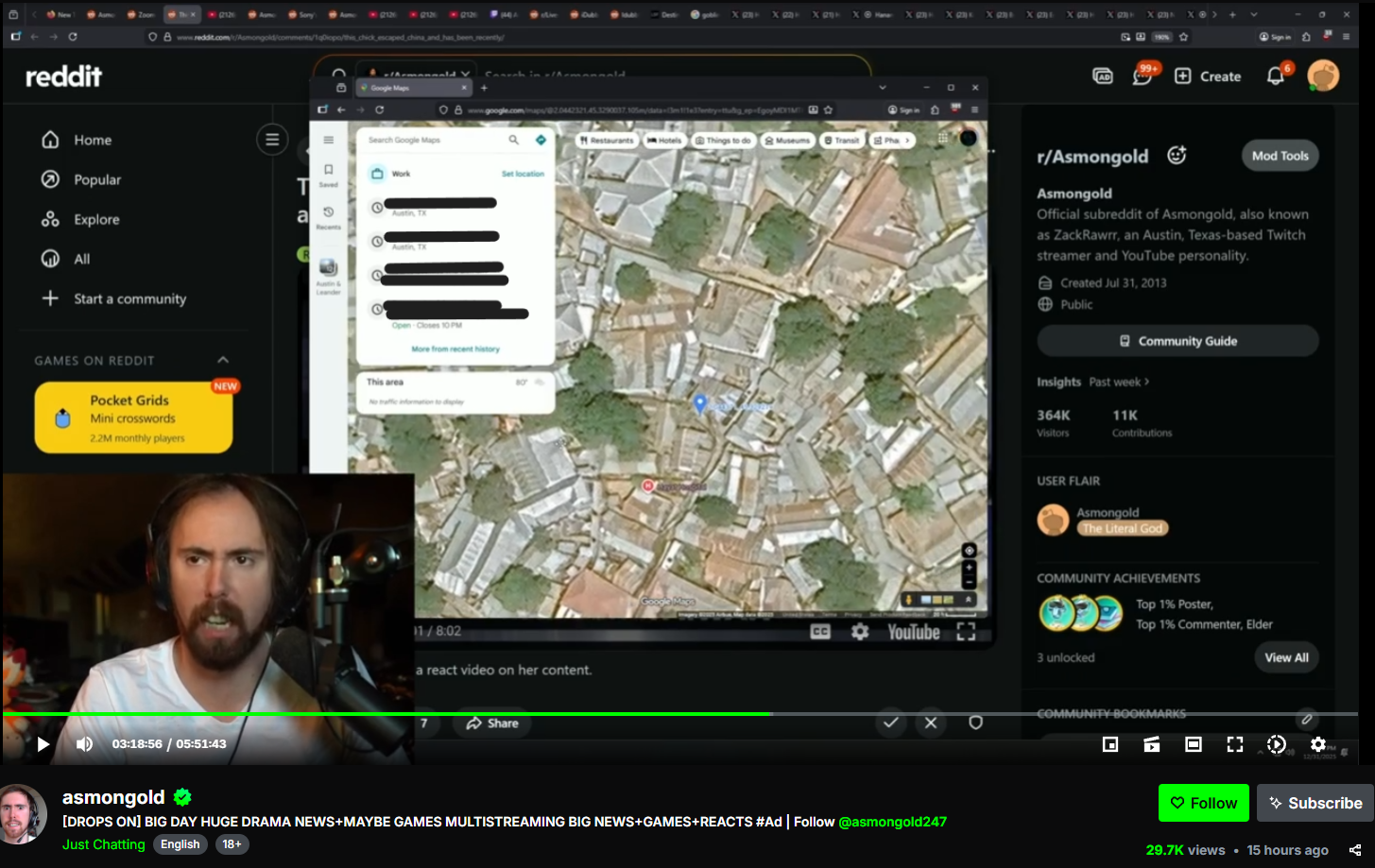Click the Google Maps directions diamond icon

[541, 140]
